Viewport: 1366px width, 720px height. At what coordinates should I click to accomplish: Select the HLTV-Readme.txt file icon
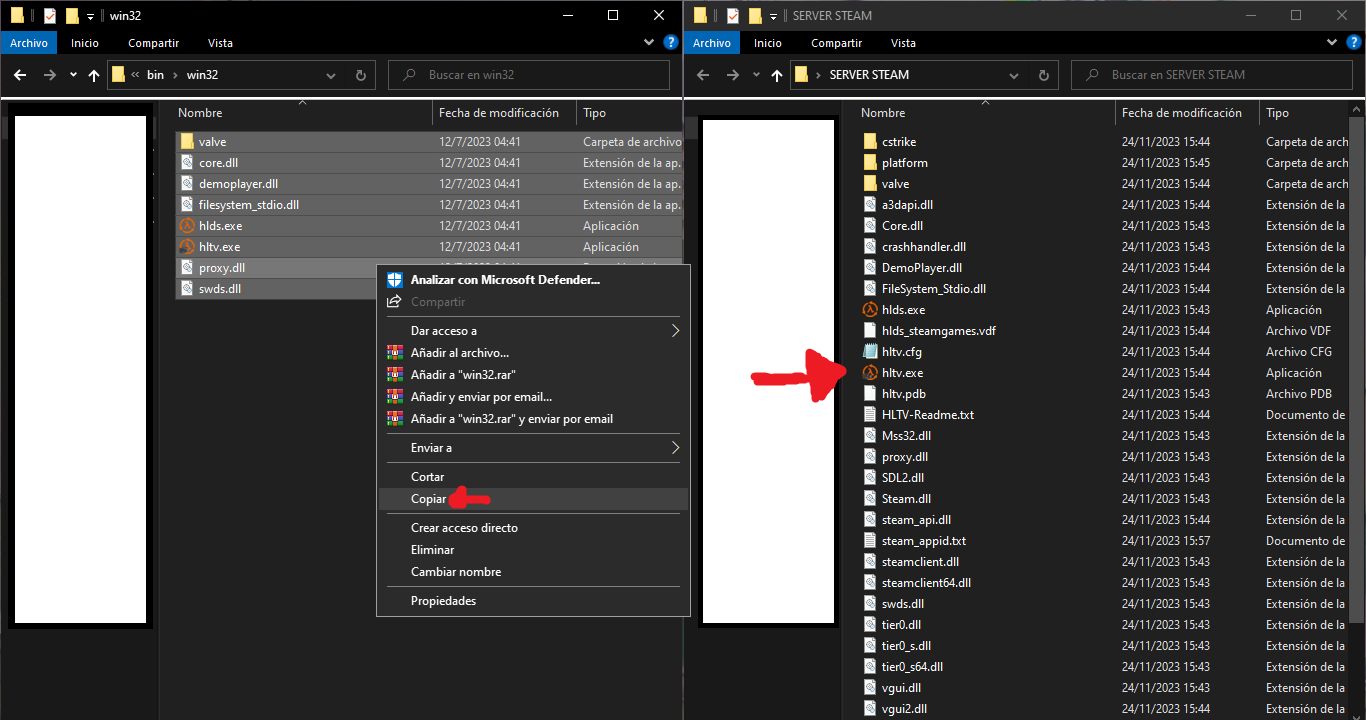(x=870, y=415)
